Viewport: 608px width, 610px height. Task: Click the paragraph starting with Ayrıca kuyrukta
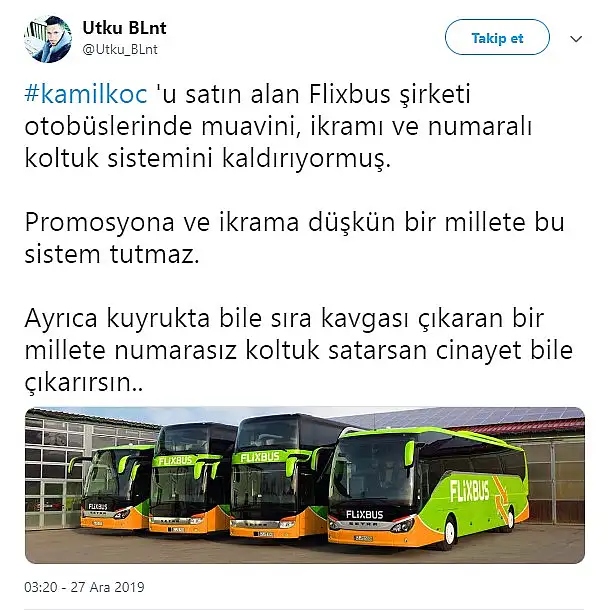298,350
